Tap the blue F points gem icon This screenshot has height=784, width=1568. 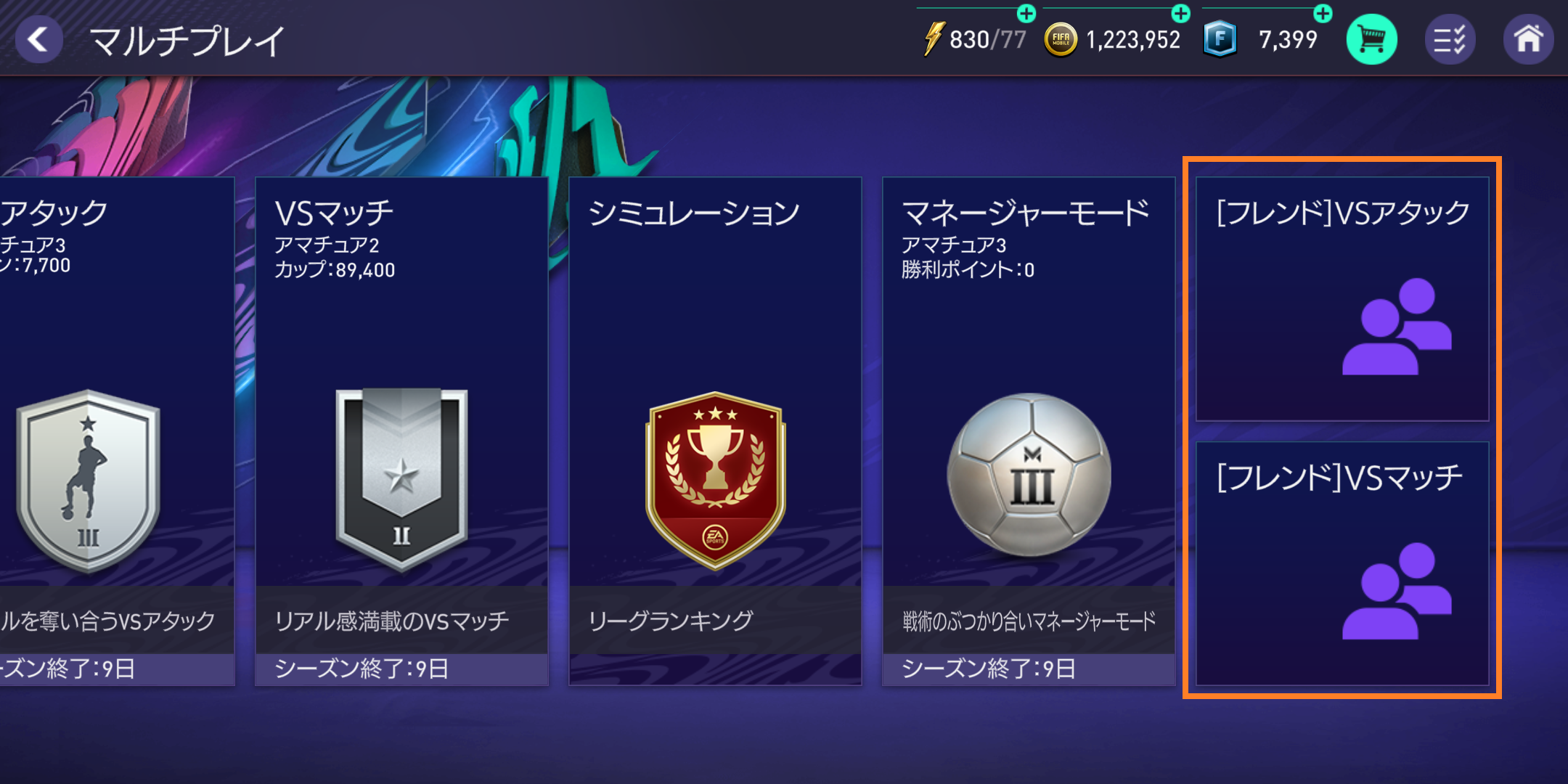[x=1220, y=39]
